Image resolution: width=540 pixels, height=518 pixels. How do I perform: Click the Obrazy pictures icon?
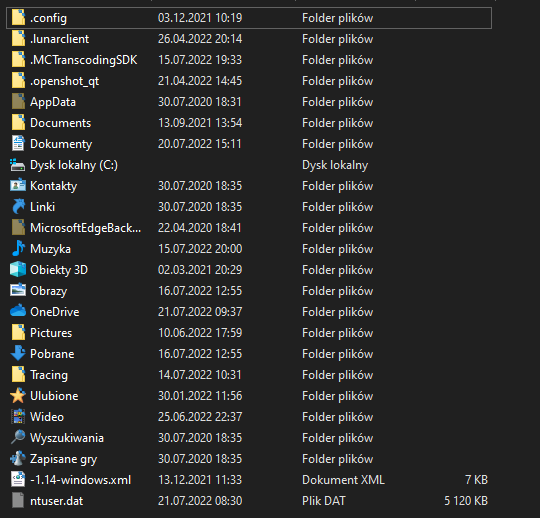pyautogui.click(x=18, y=290)
